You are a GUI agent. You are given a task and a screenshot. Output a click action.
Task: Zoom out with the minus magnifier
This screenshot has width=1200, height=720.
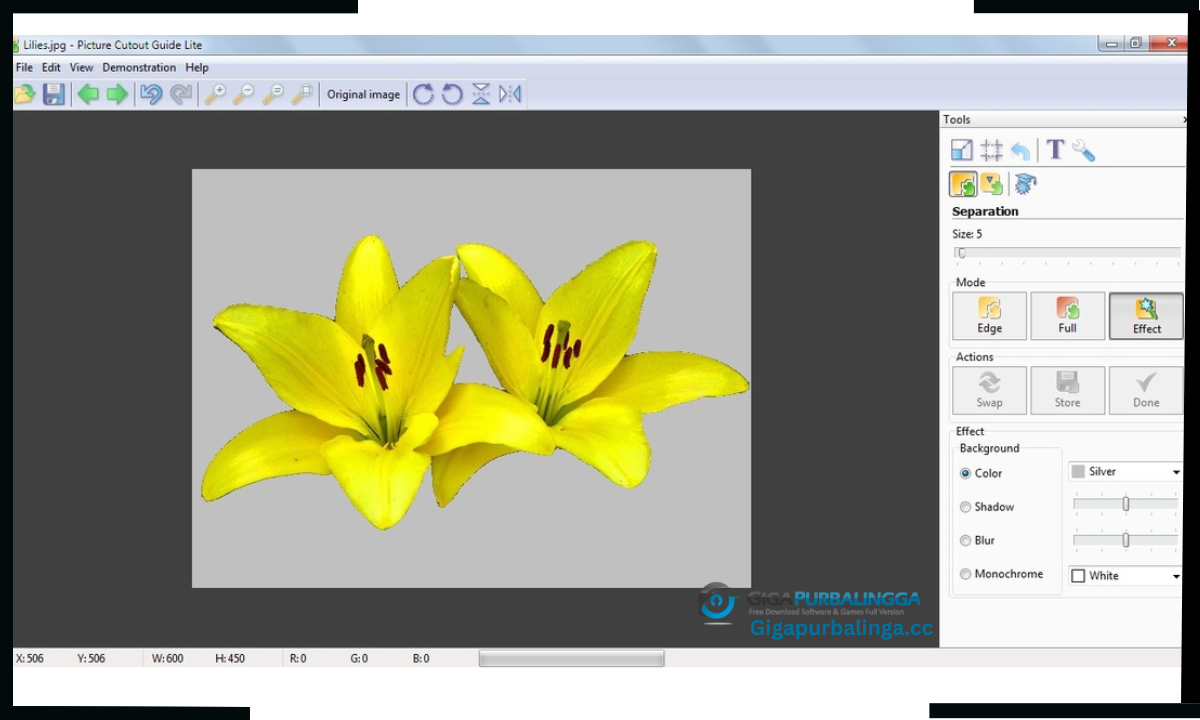pyautogui.click(x=243, y=94)
